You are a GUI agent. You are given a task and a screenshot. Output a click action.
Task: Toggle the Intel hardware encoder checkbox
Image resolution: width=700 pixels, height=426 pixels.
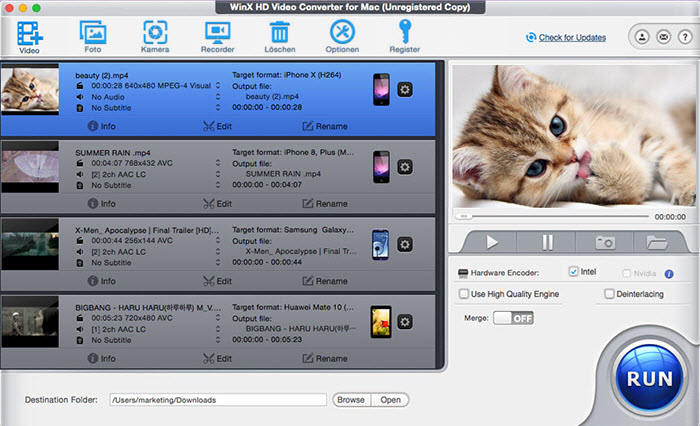click(573, 272)
